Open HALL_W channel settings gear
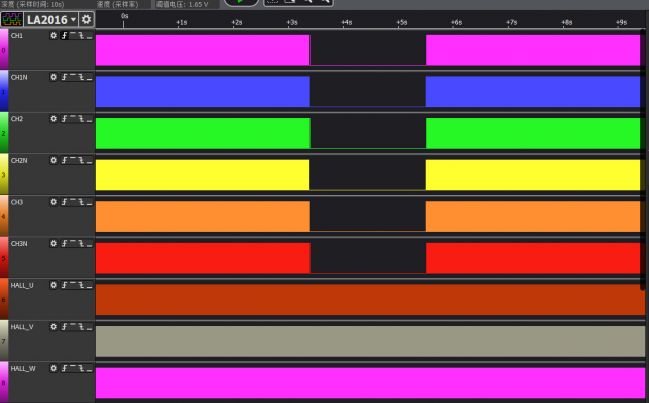Viewport: 649px width, 403px height. coord(54,368)
